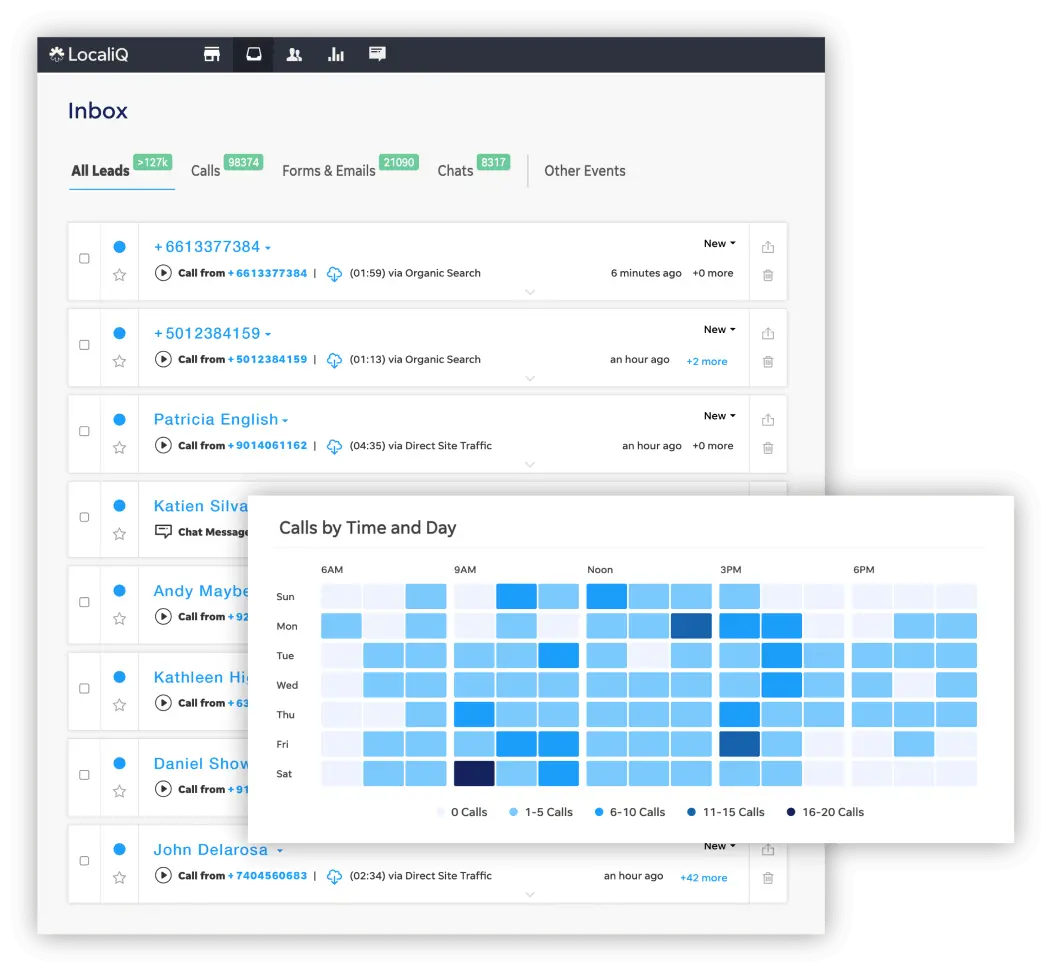Open the +6613377384 contact name dropdown

268,248
